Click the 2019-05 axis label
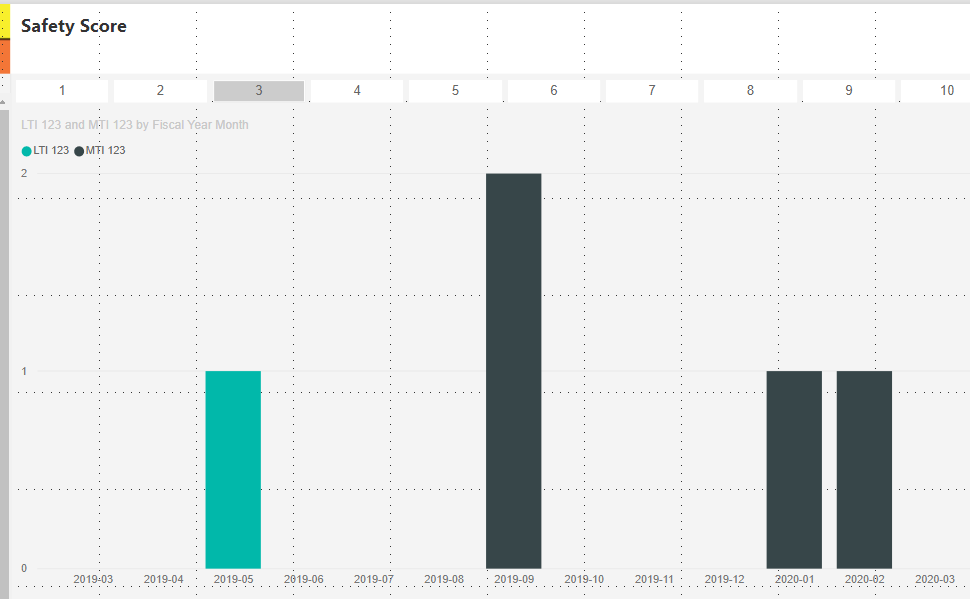 [233, 579]
